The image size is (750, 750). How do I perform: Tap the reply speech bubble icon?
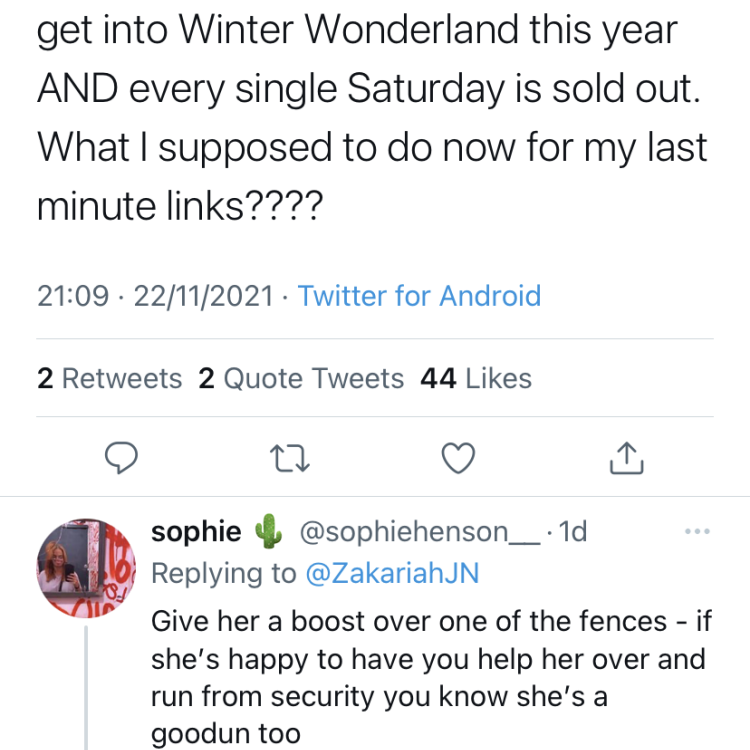point(121,457)
